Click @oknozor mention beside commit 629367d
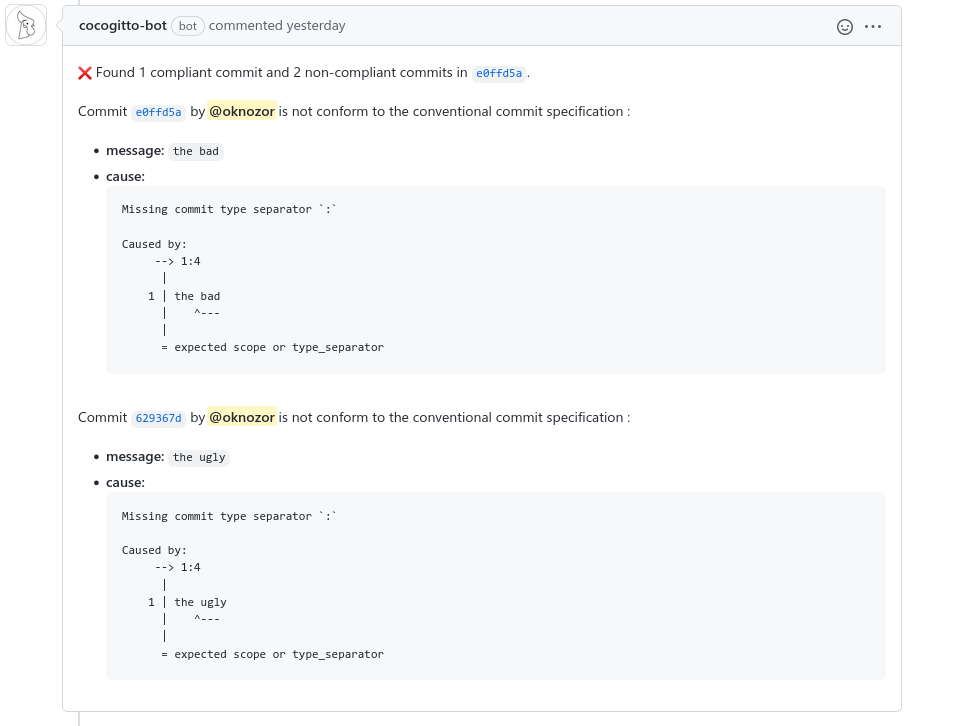 [x=242, y=417]
